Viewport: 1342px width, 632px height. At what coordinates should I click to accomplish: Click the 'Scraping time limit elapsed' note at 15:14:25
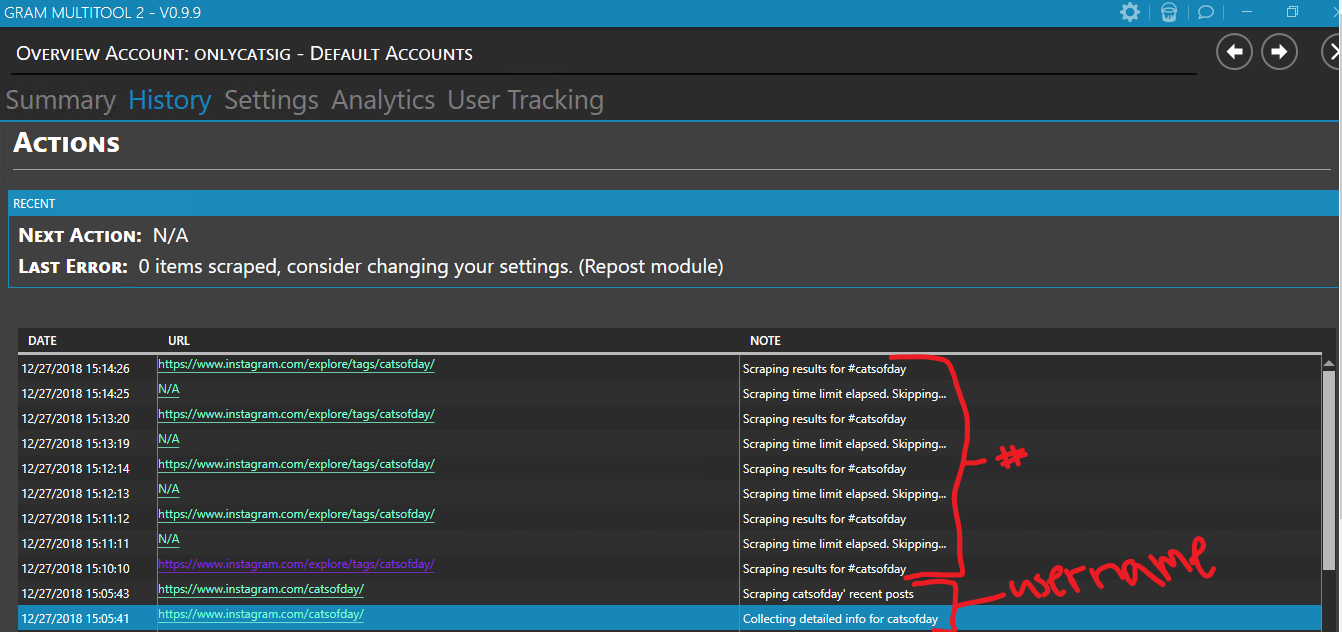844,394
